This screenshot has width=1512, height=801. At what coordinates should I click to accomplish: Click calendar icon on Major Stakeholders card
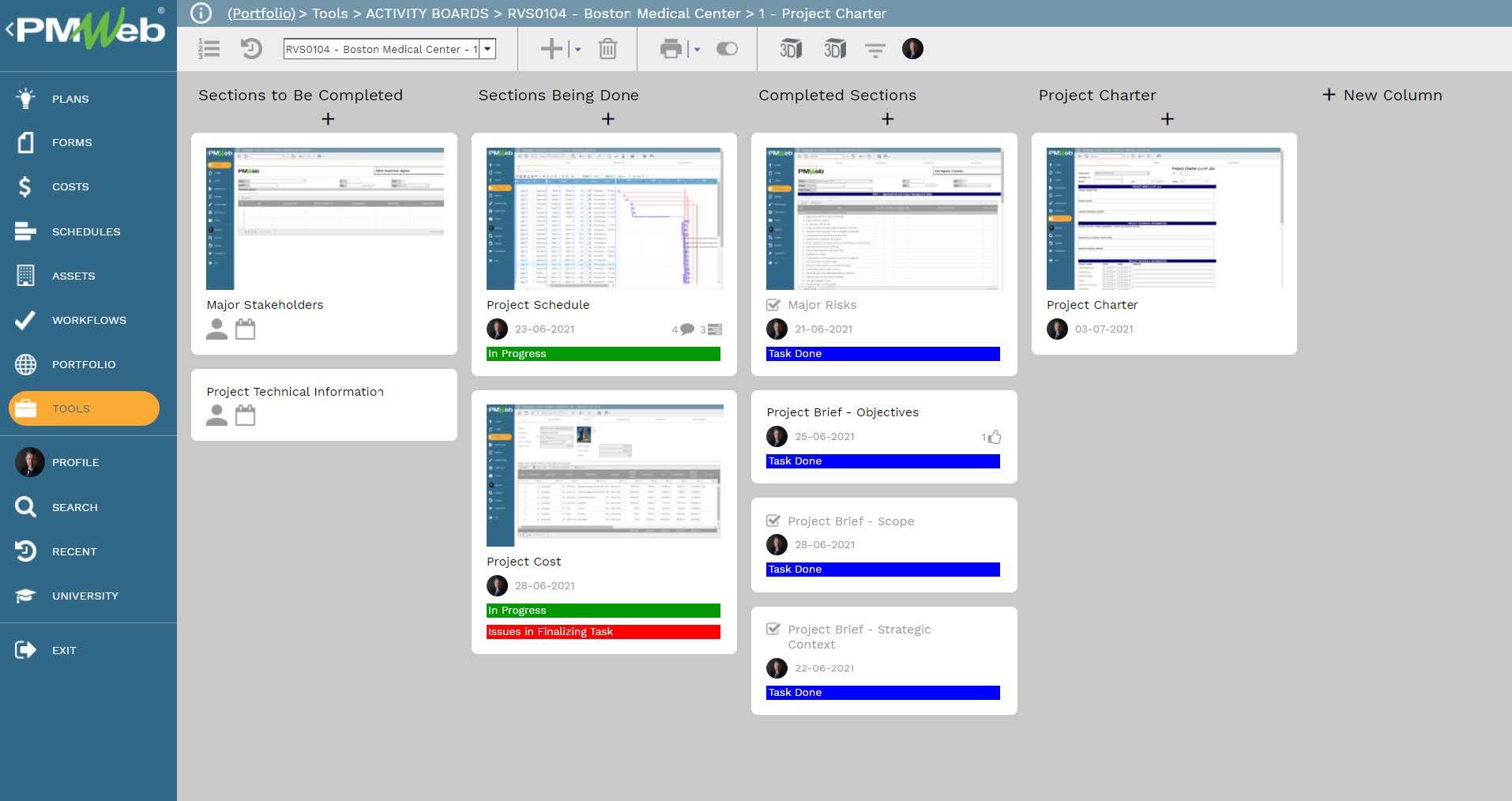click(x=246, y=329)
